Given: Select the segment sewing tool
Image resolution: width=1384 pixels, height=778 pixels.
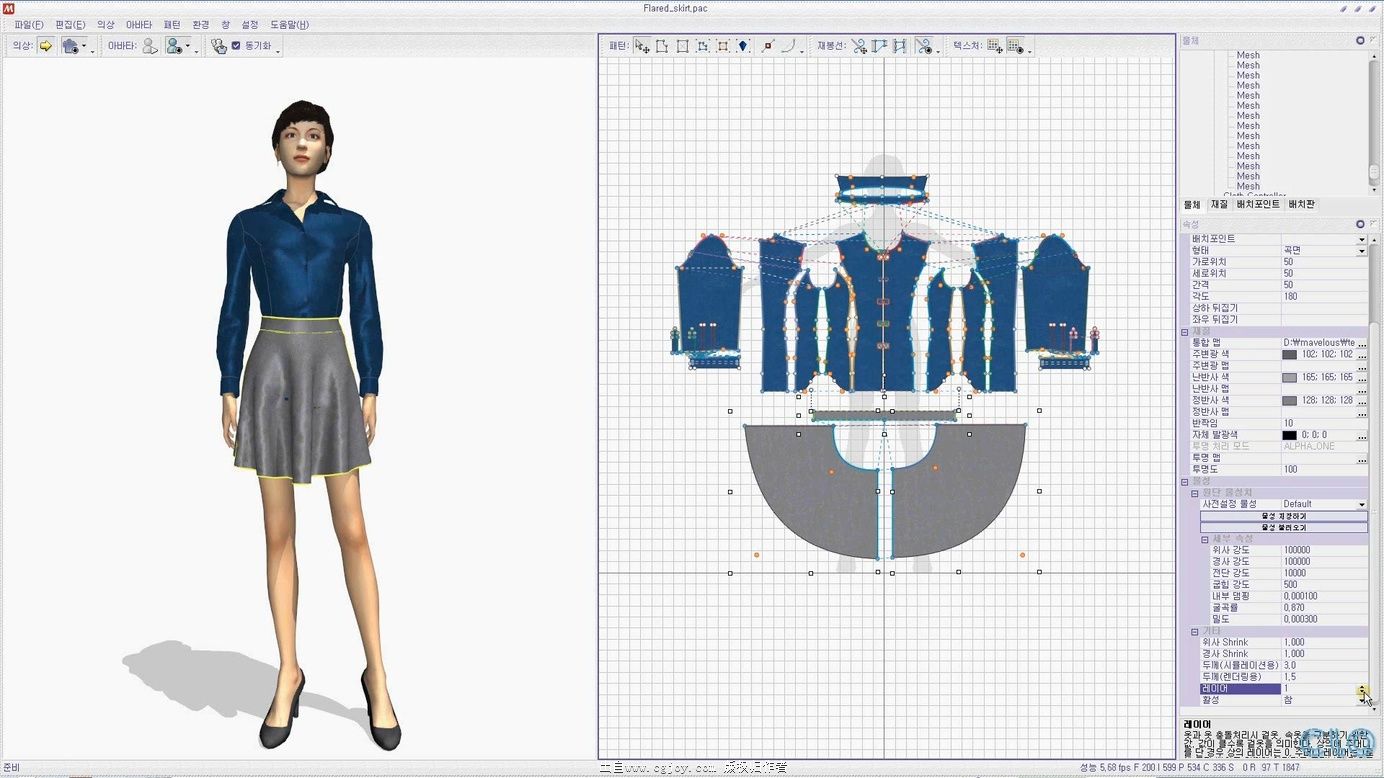Looking at the screenshot, I should click(879, 45).
